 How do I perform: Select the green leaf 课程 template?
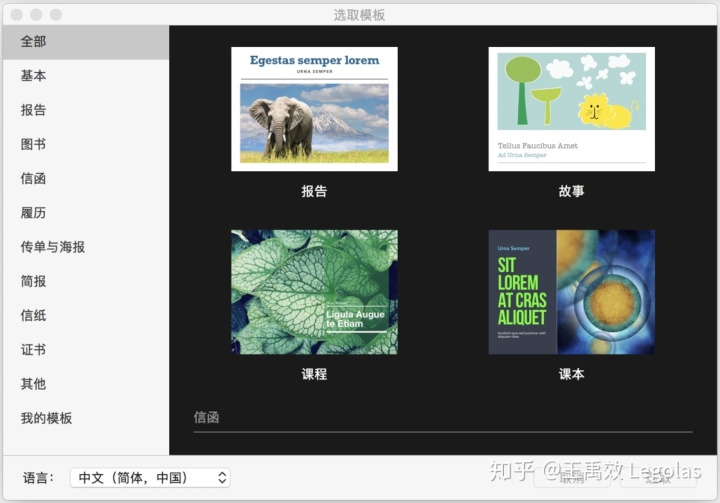315,292
